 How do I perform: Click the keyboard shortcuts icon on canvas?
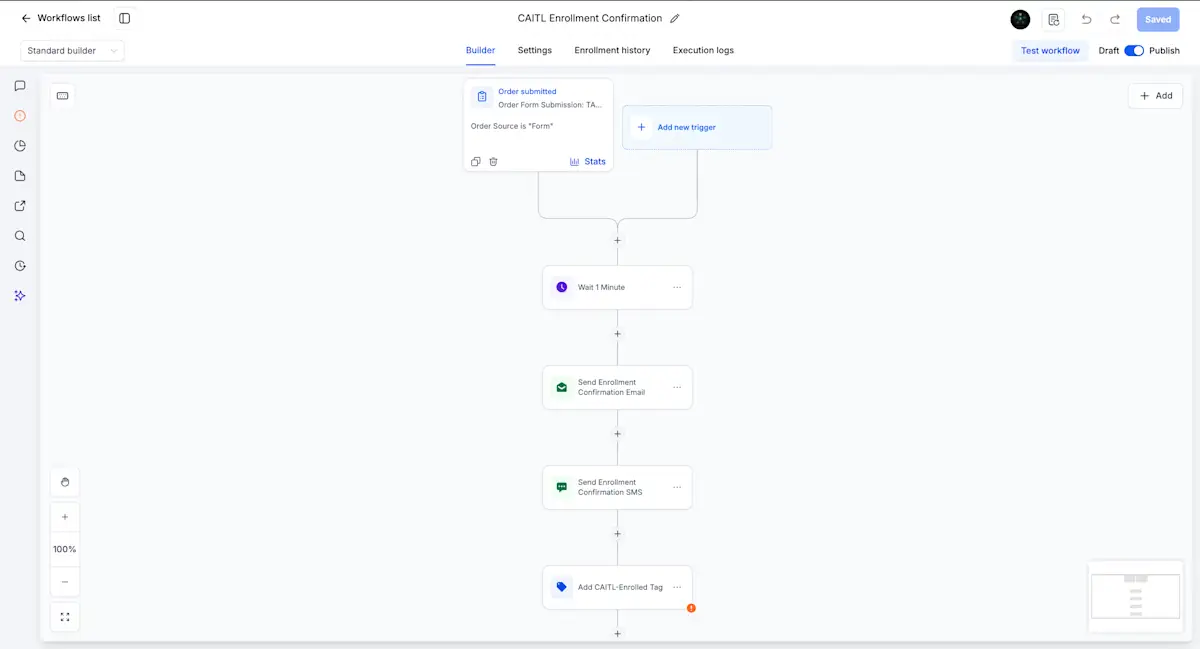click(x=62, y=96)
